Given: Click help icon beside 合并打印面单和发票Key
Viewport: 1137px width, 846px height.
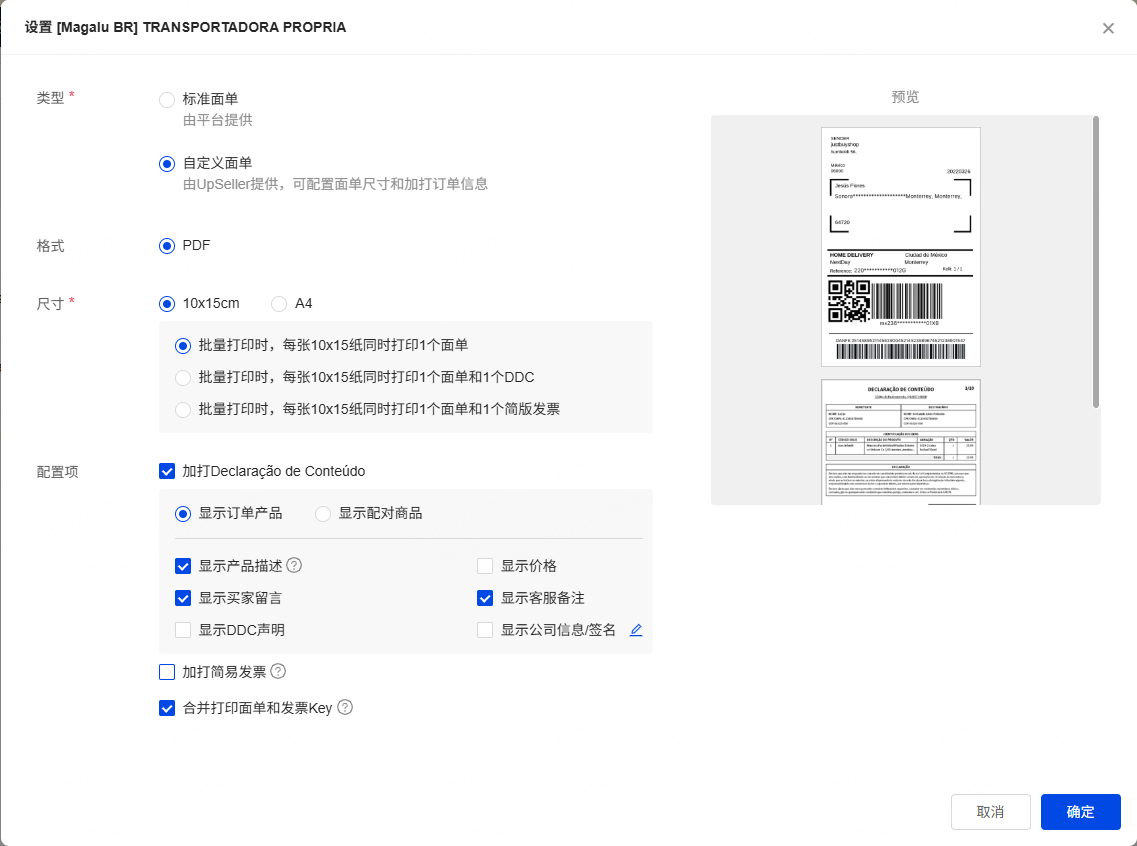Looking at the screenshot, I should click(x=345, y=707).
